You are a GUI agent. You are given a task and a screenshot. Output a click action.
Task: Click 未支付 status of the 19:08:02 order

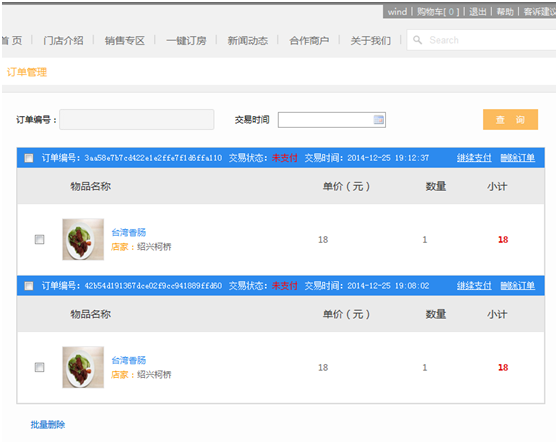[285, 285]
